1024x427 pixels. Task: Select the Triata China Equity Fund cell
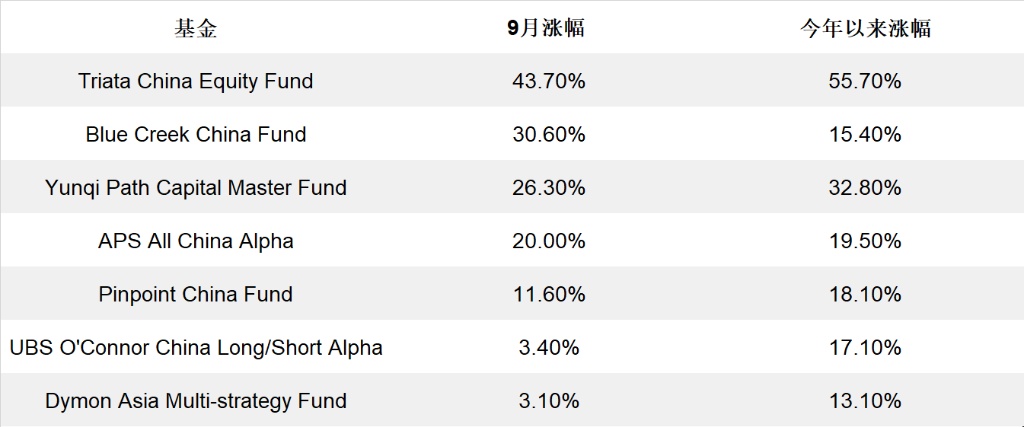pyautogui.click(x=195, y=81)
